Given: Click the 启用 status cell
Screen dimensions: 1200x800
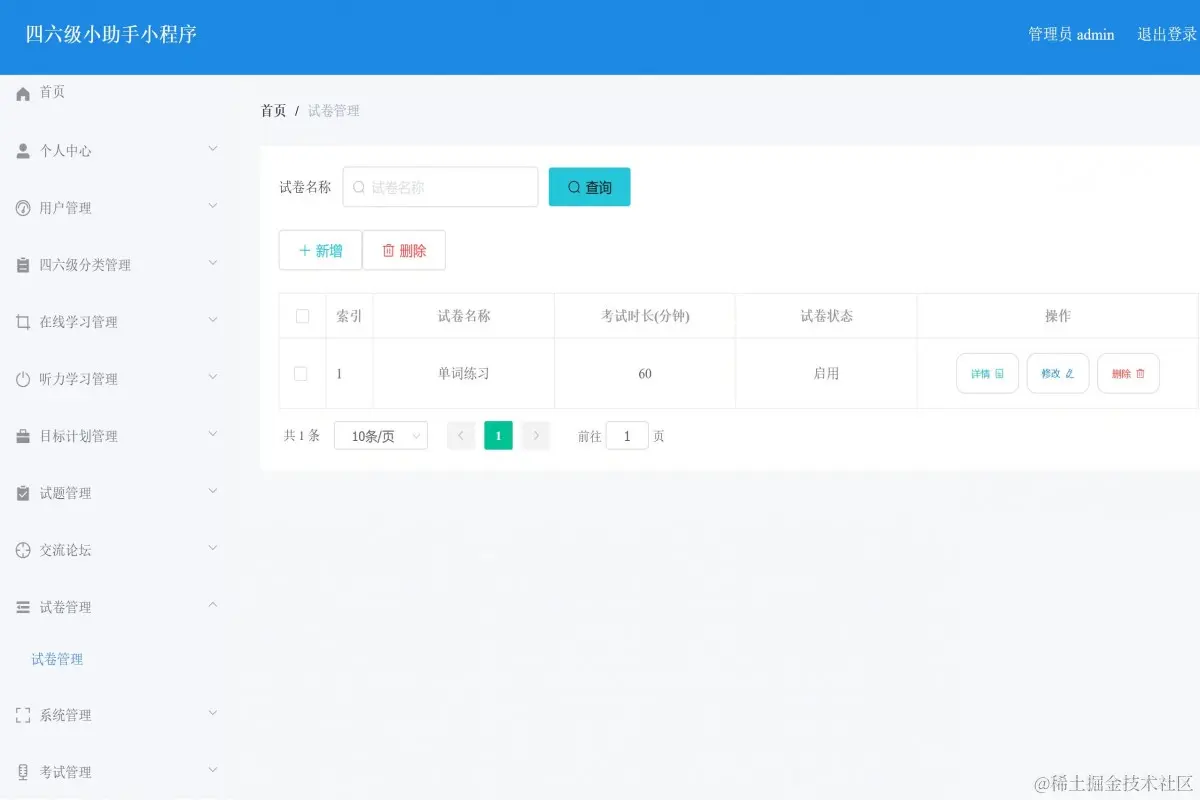Looking at the screenshot, I should (826, 373).
